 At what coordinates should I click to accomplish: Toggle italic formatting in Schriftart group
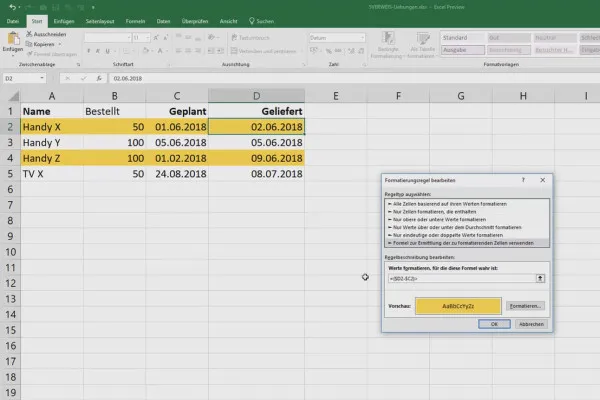pos(98,51)
